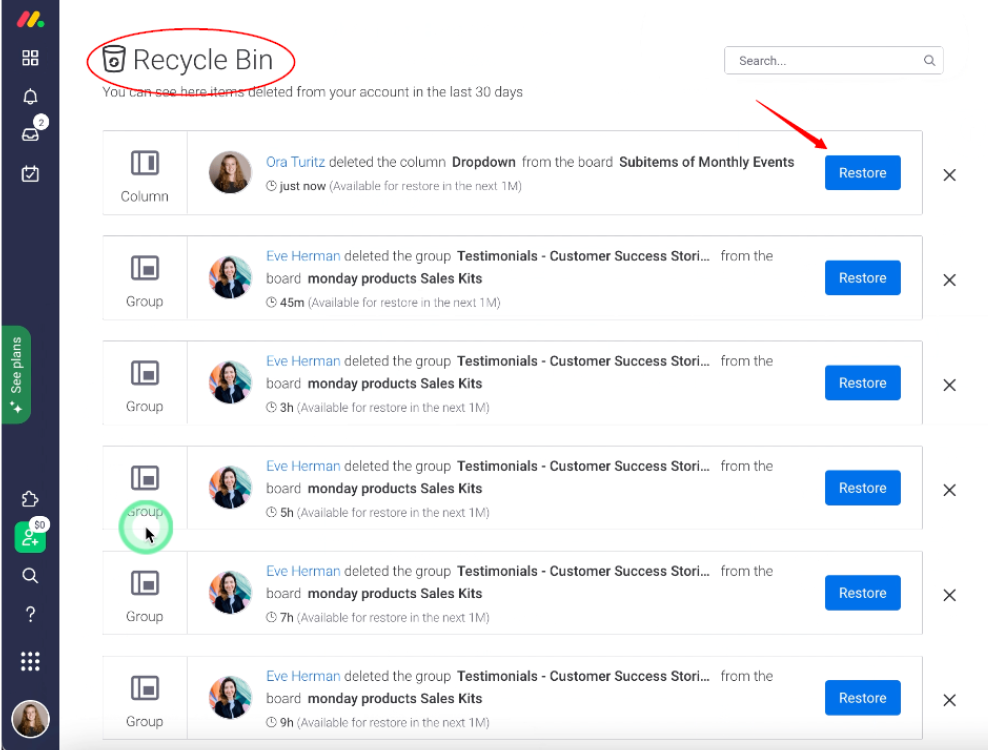This screenshot has width=991, height=750.
Task: Click the green invite members icon
Action: (x=30, y=537)
